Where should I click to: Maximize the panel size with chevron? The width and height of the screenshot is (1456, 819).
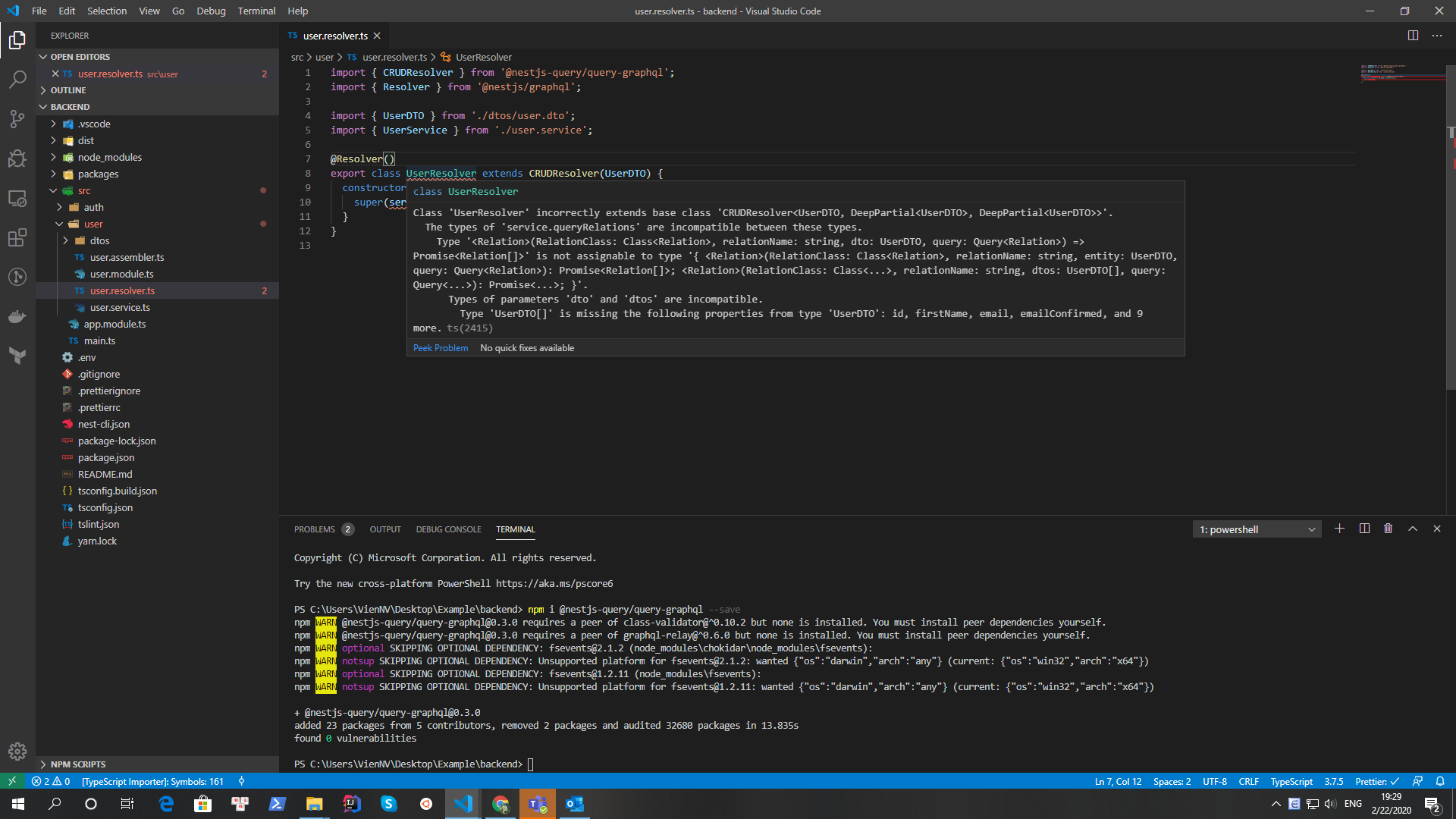pos(1413,529)
